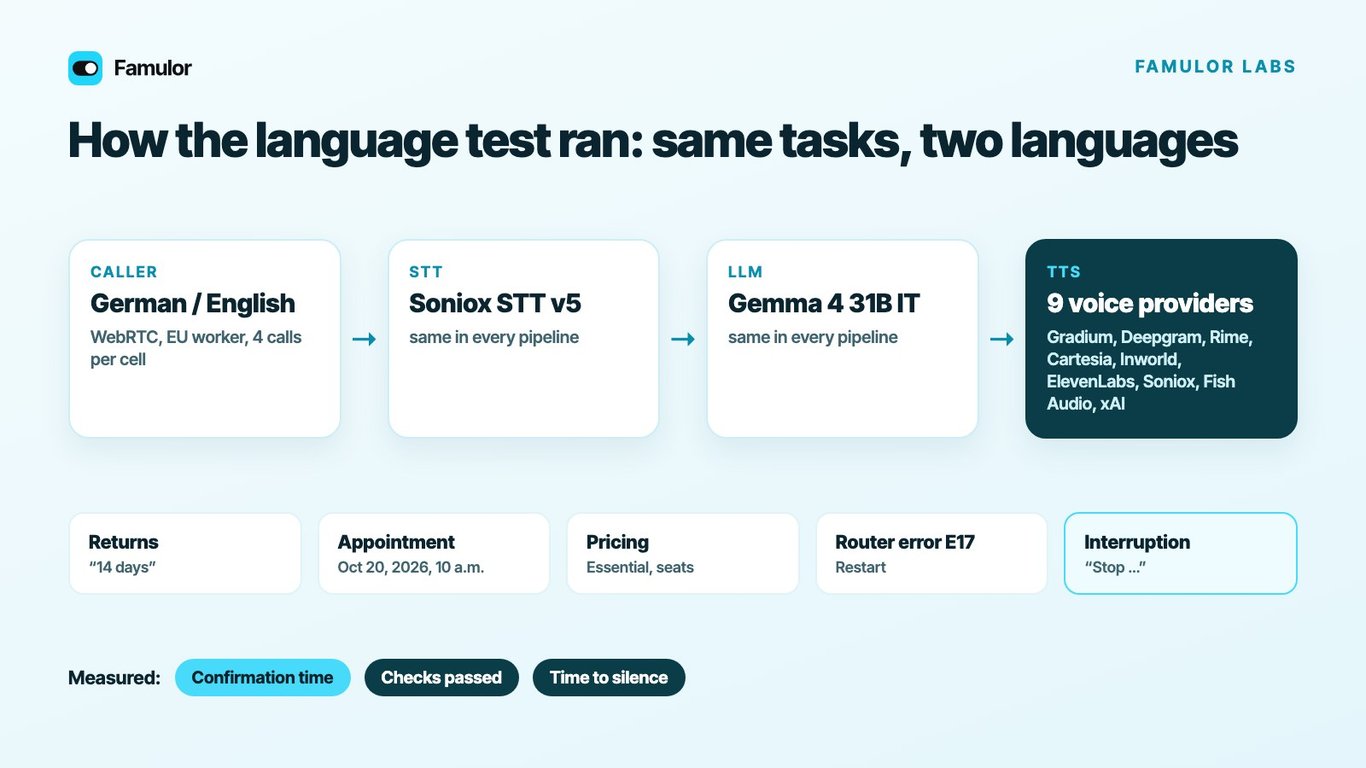This screenshot has width=1366, height=768.
Task: Select the Confirmation time pill
Action: click(x=262, y=677)
